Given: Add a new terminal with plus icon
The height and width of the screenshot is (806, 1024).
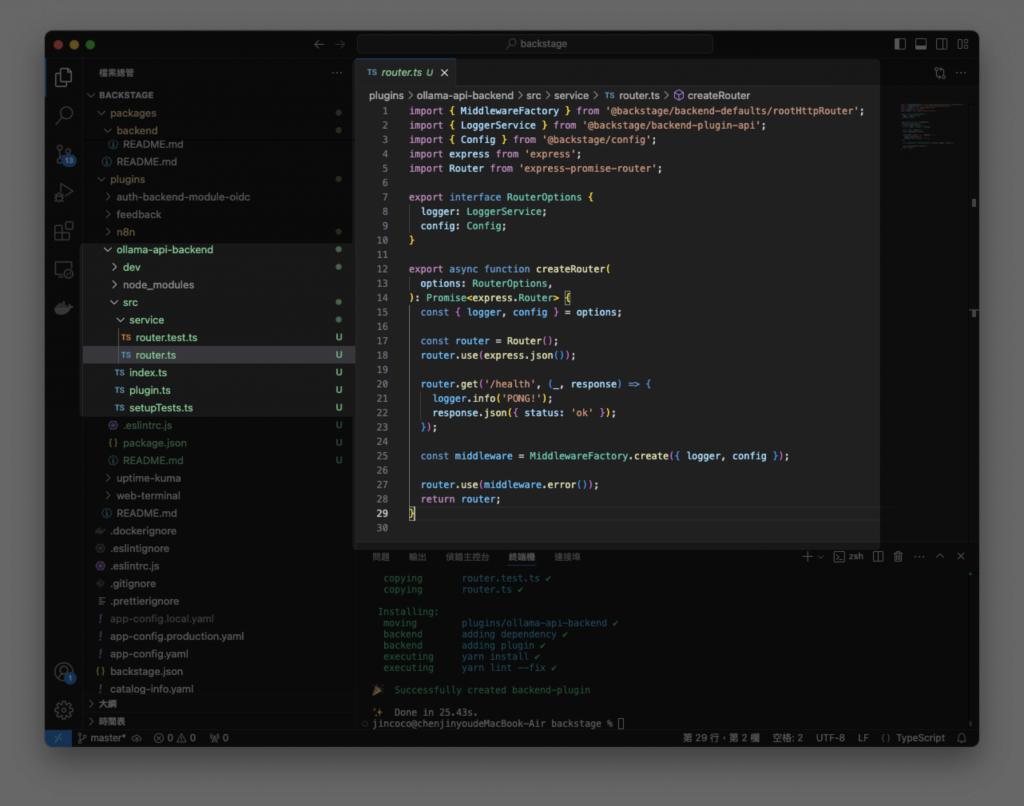Looking at the screenshot, I should point(807,556).
